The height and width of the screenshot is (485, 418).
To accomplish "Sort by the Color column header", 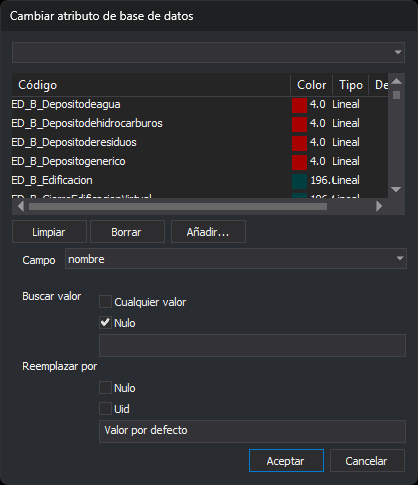I will pyautogui.click(x=311, y=85).
